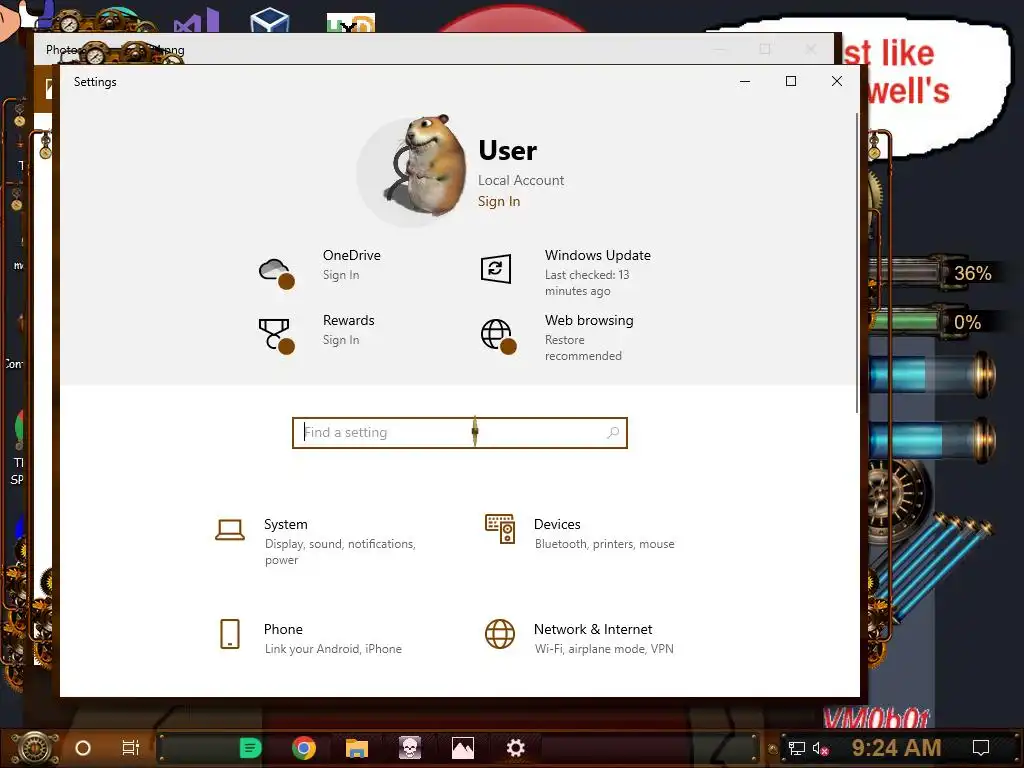Viewport: 1024px width, 768px height.
Task: Open the Action Center notification icon
Action: point(980,748)
